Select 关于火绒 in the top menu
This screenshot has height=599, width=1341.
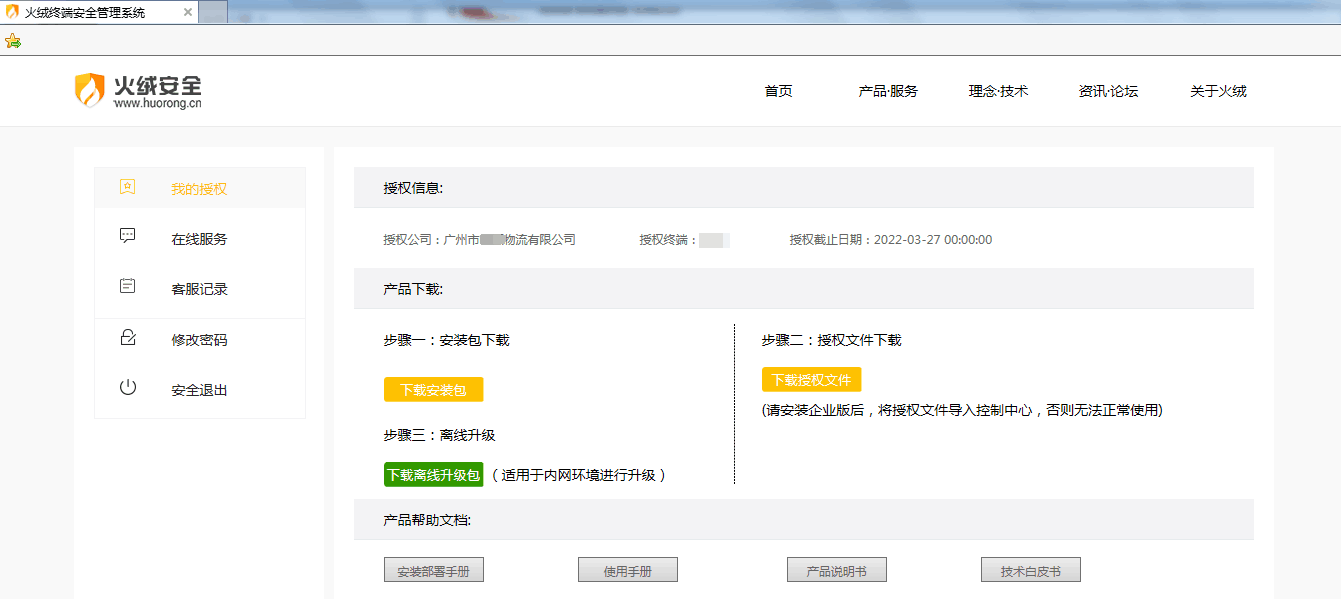pos(1217,91)
